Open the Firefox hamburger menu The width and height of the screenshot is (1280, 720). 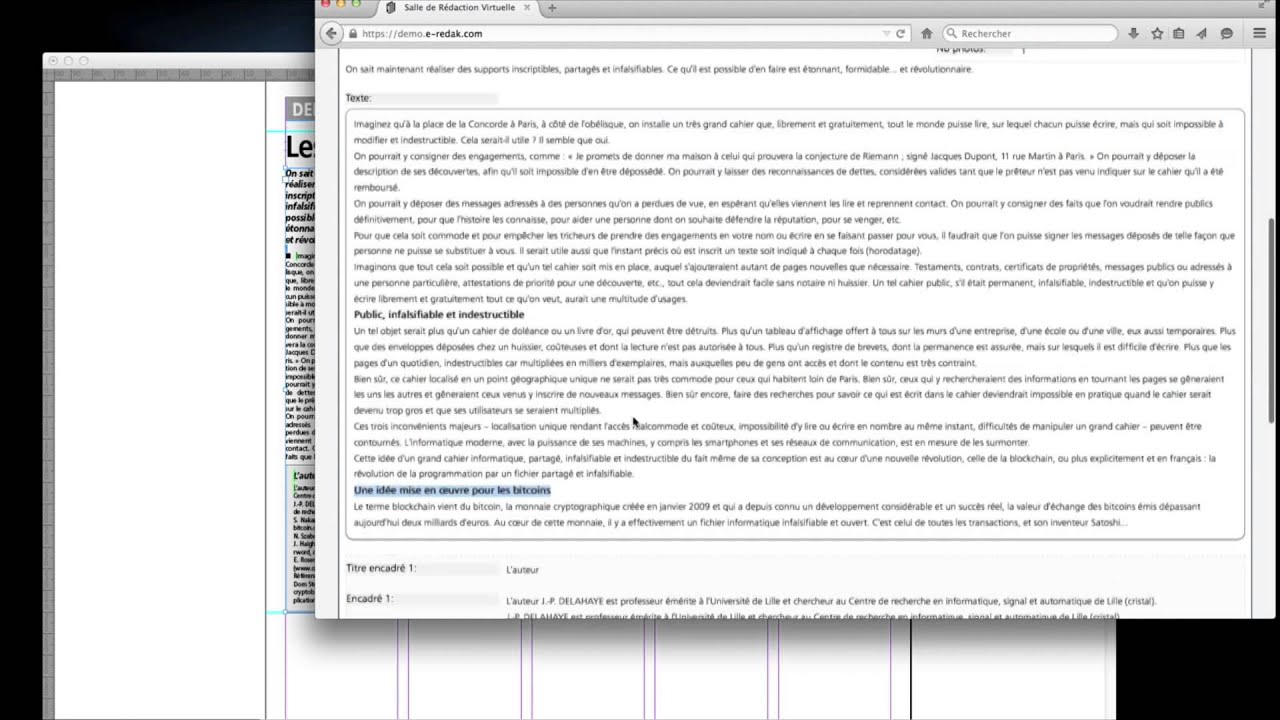1259,33
